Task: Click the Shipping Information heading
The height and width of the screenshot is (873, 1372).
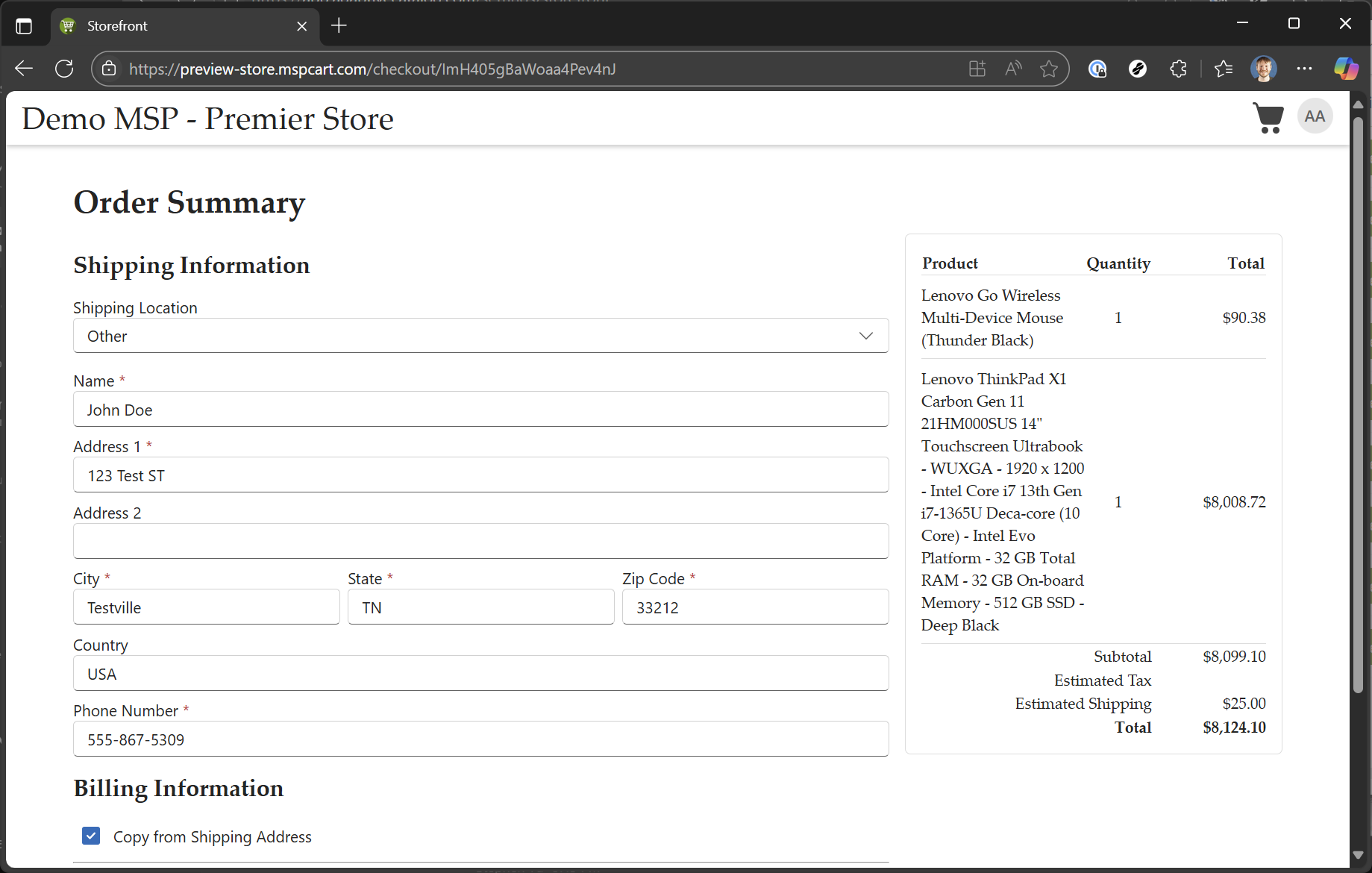Action: [x=192, y=266]
